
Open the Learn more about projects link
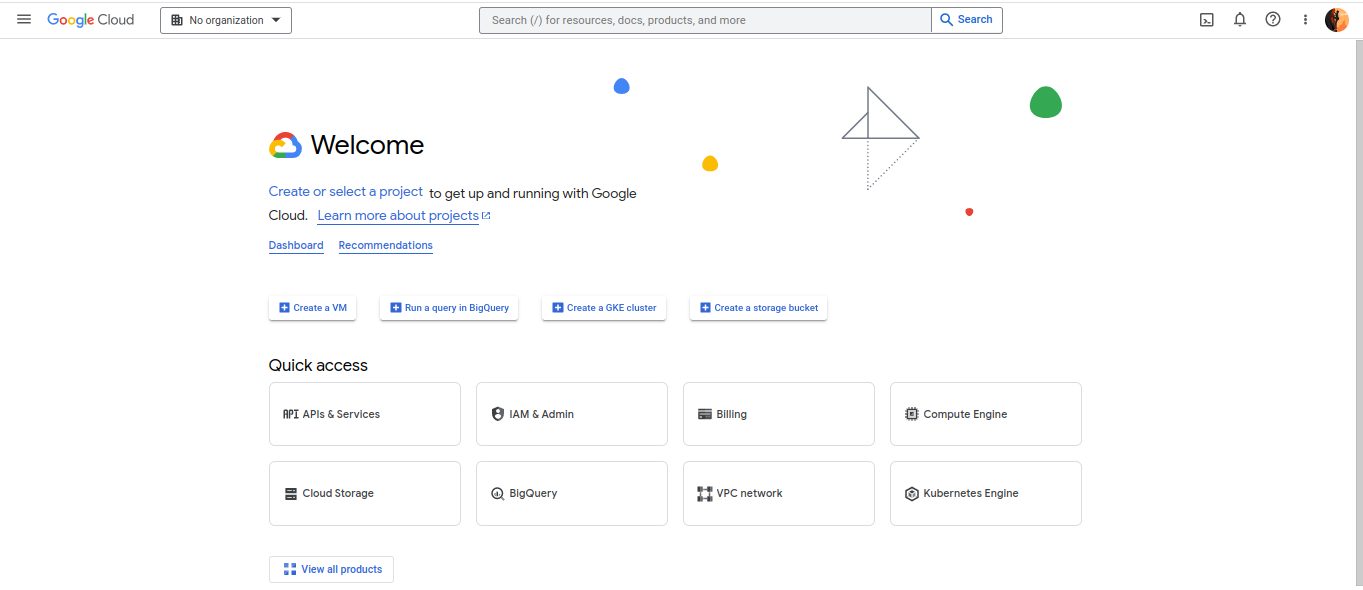397,215
